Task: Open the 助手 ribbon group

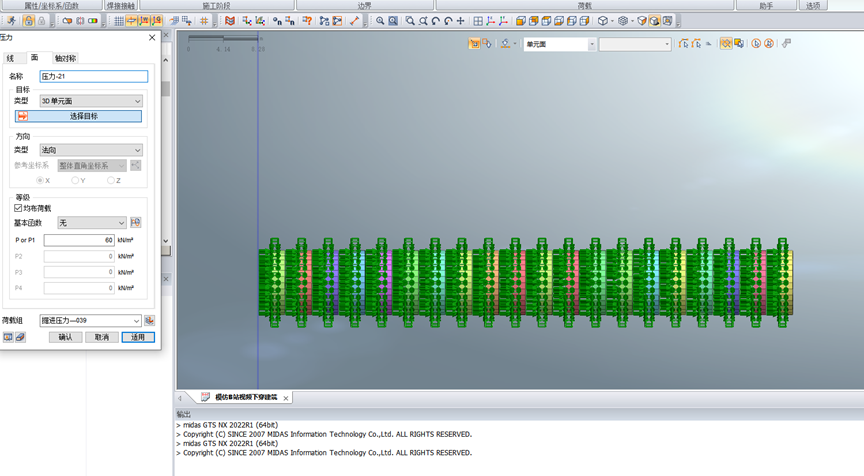Action: pyautogui.click(x=766, y=6)
